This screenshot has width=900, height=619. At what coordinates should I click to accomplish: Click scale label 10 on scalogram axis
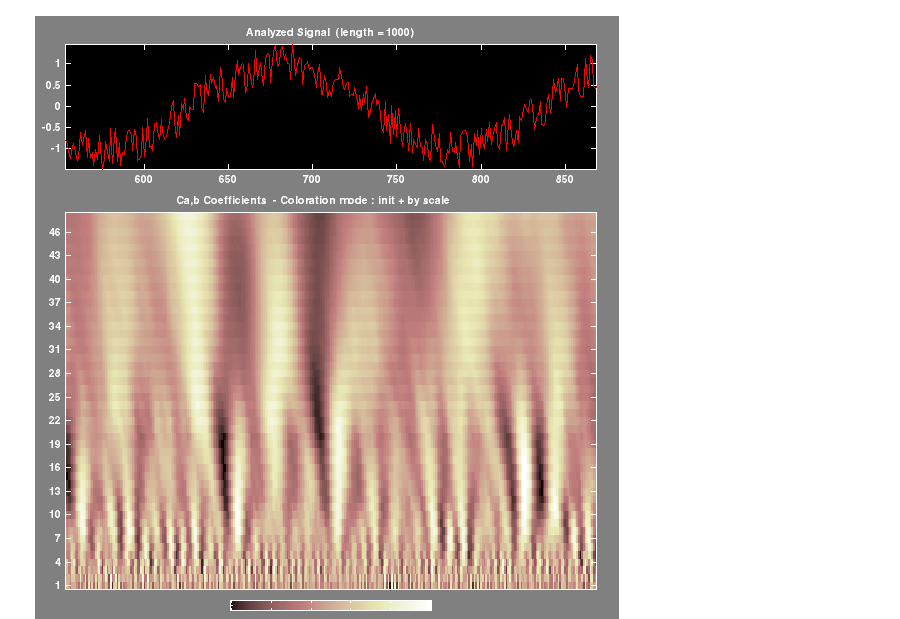pyautogui.click(x=55, y=514)
